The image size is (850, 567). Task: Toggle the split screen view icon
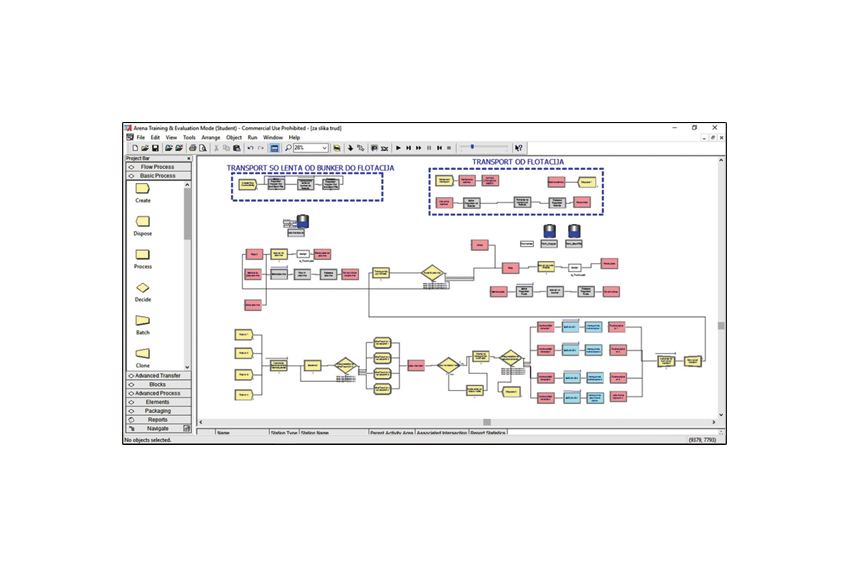coord(274,147)
